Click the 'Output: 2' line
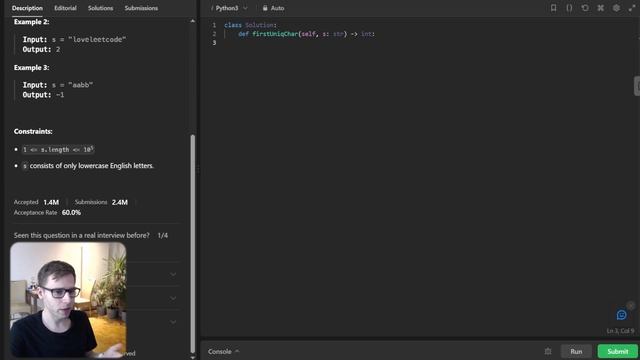 [x=41, y=49]
